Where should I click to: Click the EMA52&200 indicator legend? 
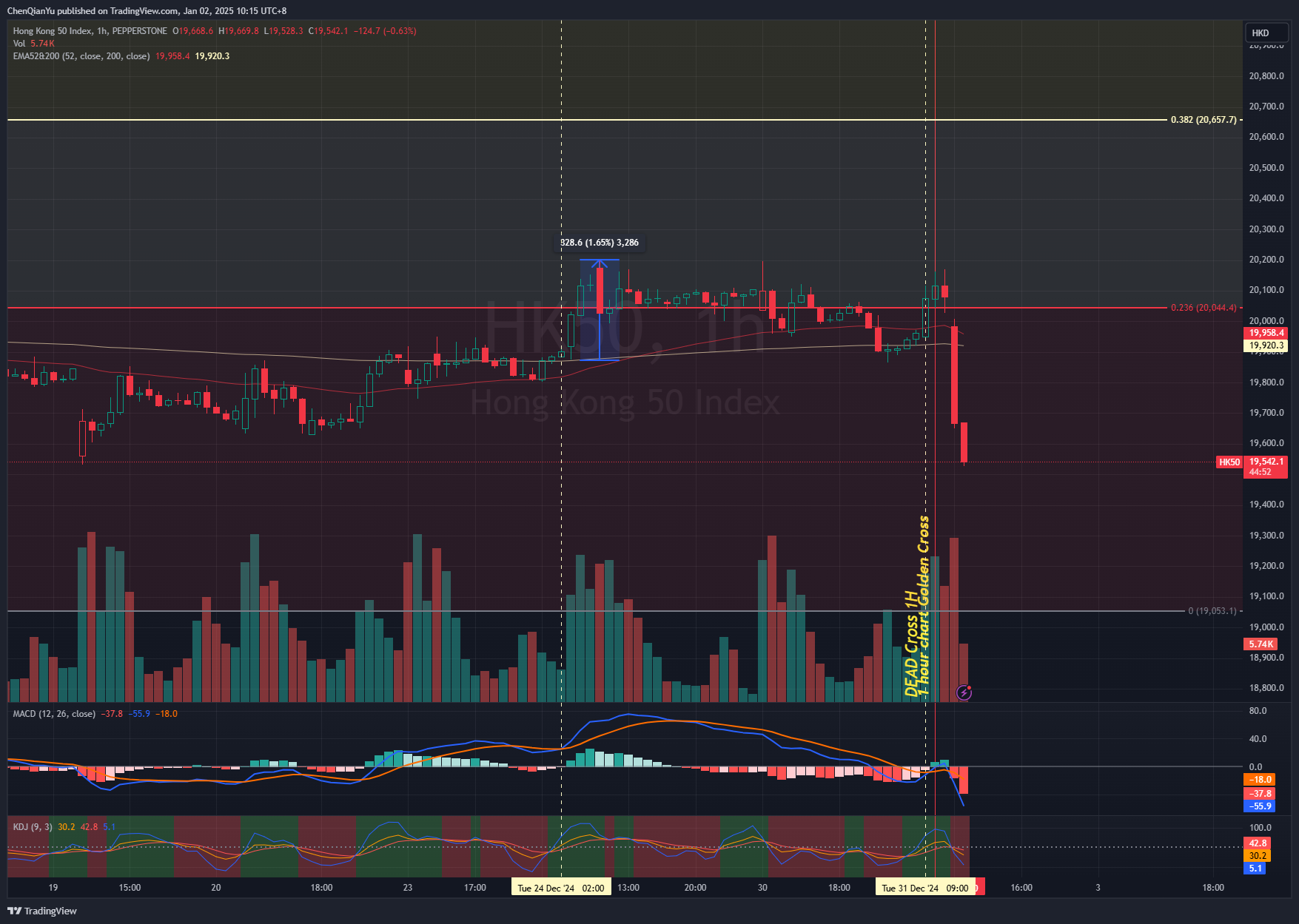click(x=121, y=56)
